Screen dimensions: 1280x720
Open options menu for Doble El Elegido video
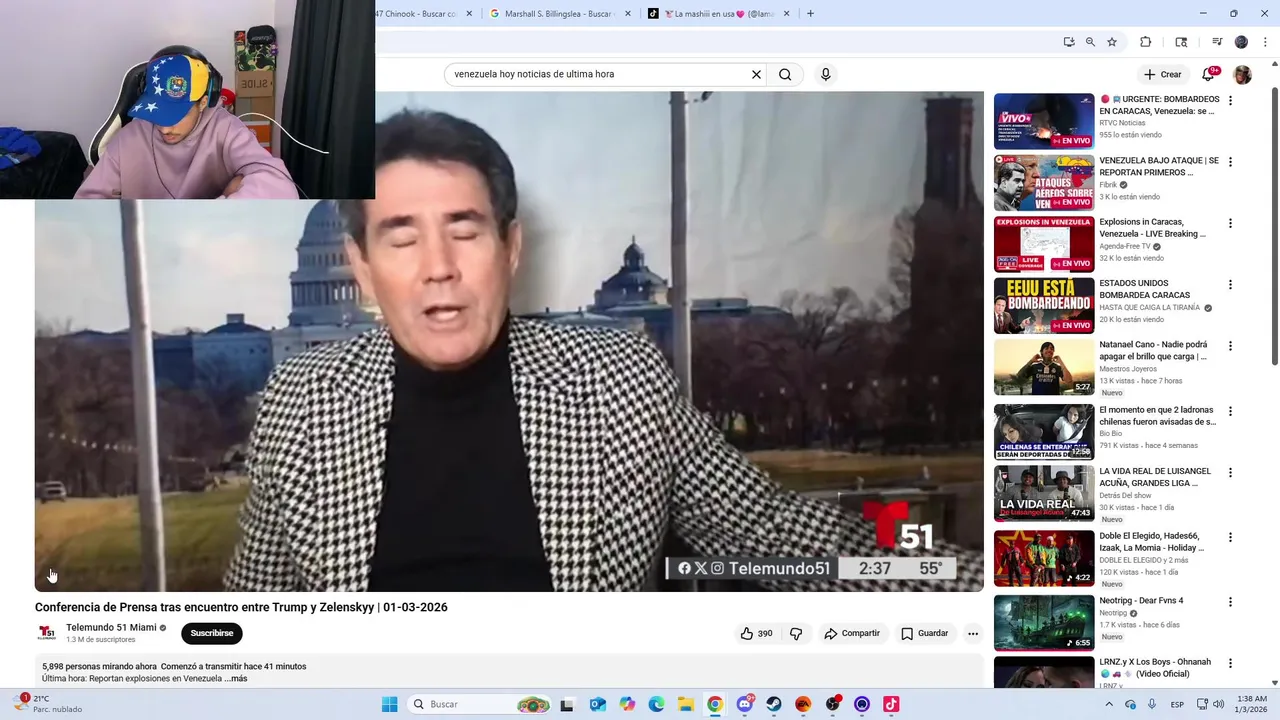pos(1230,537)
